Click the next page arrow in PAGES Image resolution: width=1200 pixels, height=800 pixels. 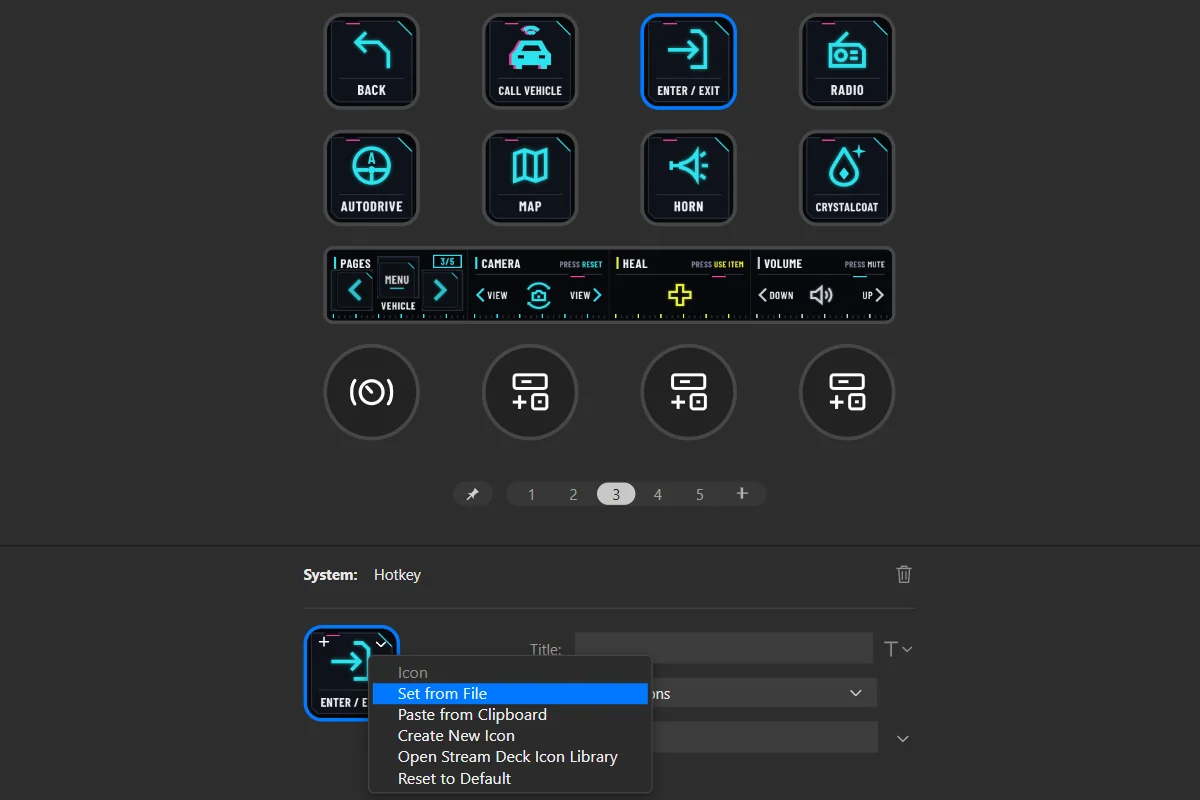coord(440,291)
